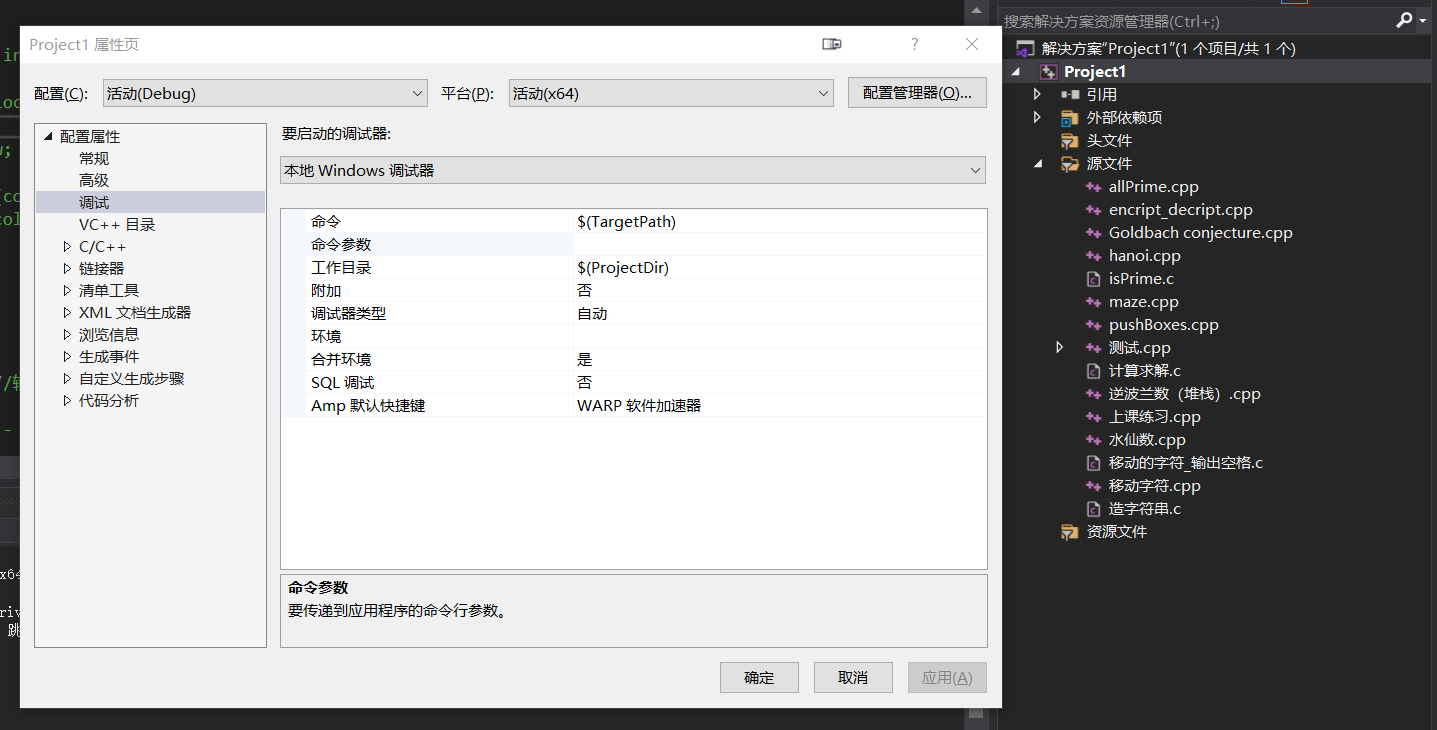Click the WARP 软件加速器 value

[639, 406]
